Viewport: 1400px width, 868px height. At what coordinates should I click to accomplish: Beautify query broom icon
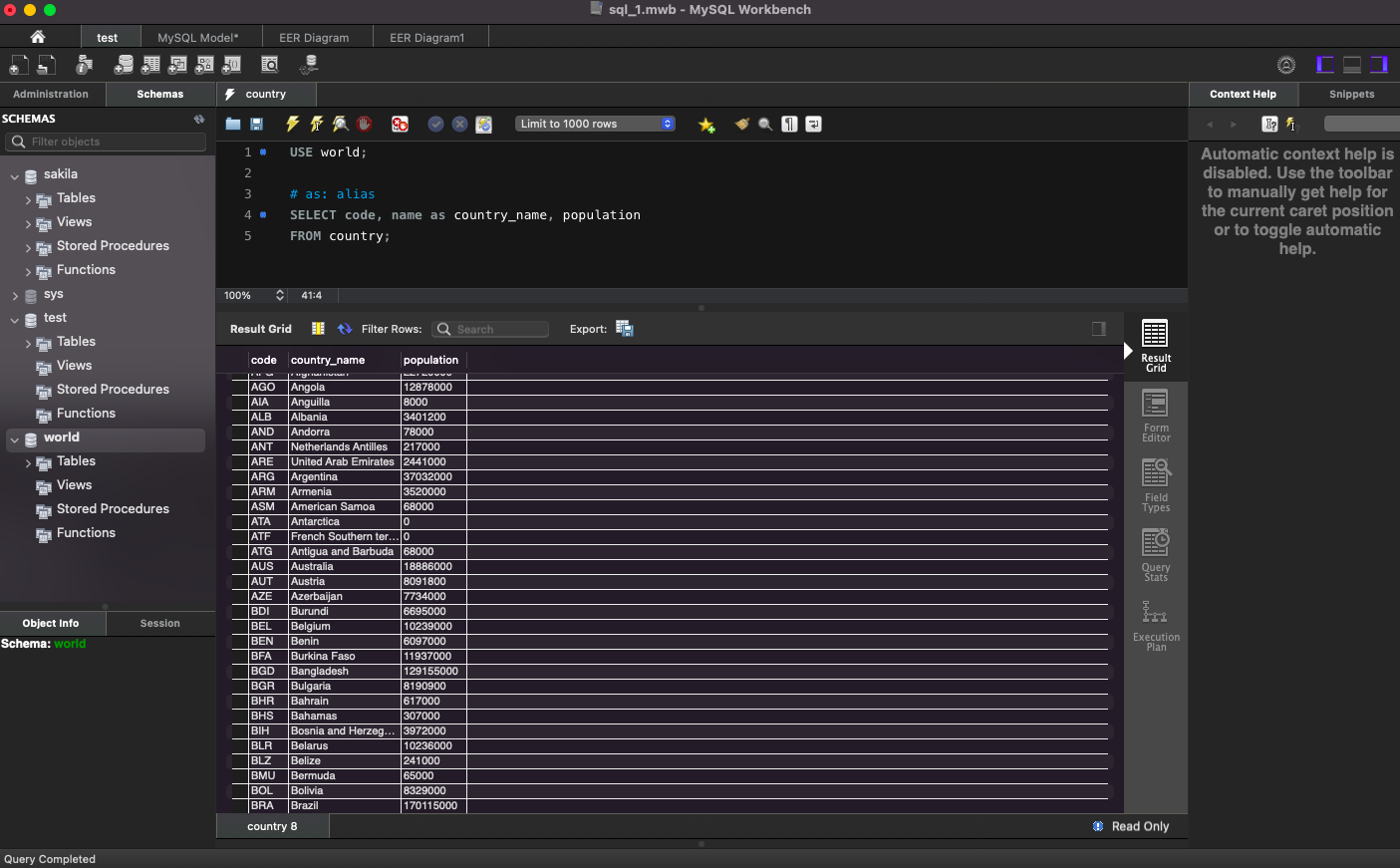[x=741, y=125]
